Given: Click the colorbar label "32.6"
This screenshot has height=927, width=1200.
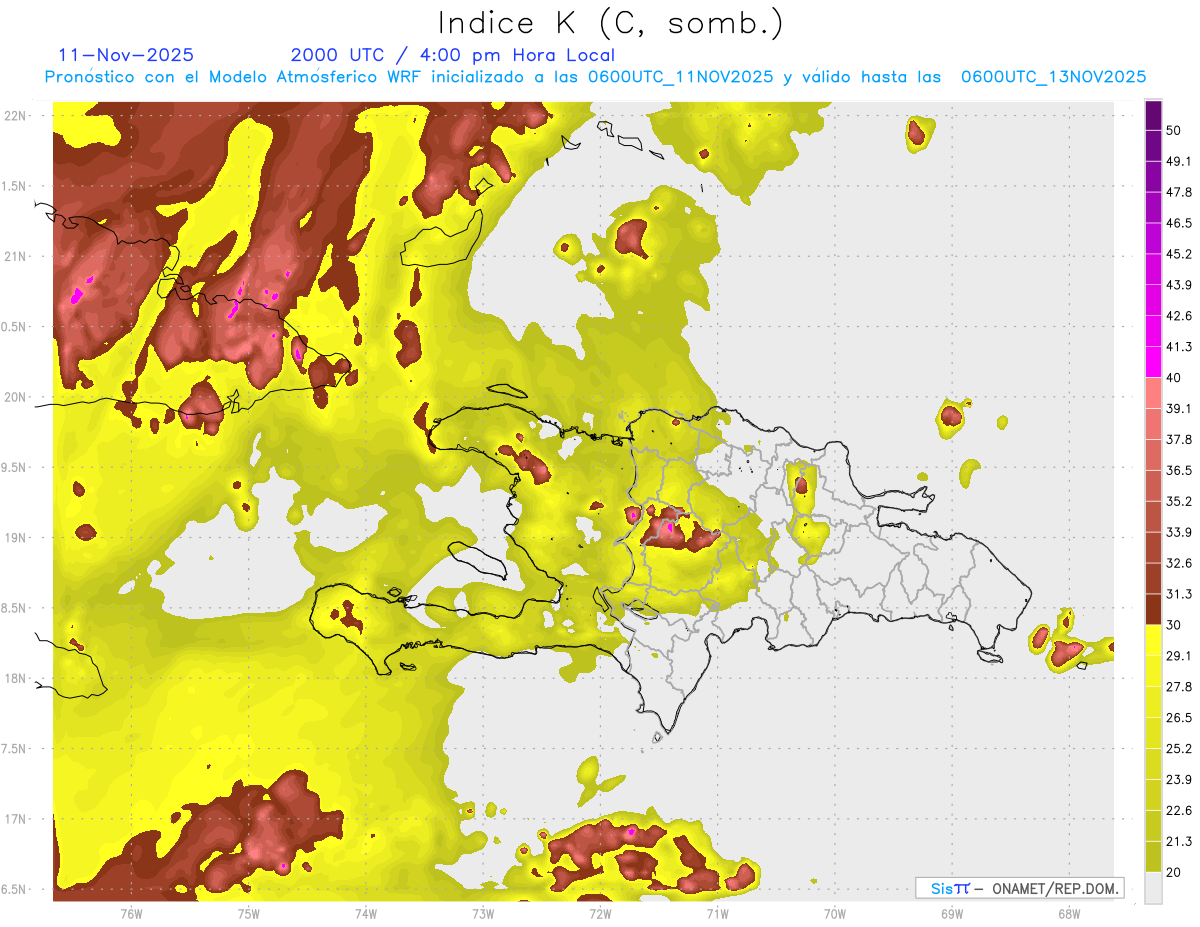Looking at the screenshot, I should (1179, 563).
